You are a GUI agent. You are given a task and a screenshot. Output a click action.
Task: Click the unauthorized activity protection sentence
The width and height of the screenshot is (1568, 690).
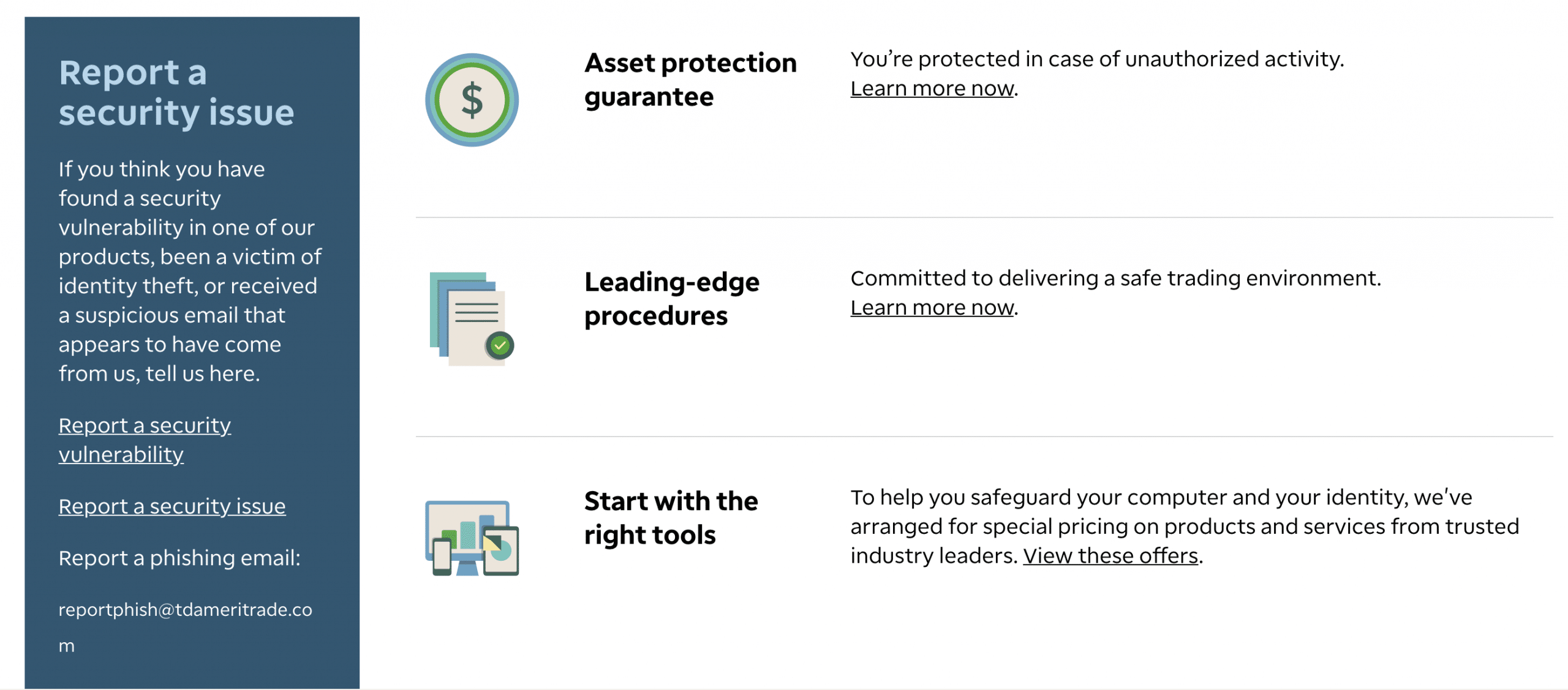(x=1097, y=59)
